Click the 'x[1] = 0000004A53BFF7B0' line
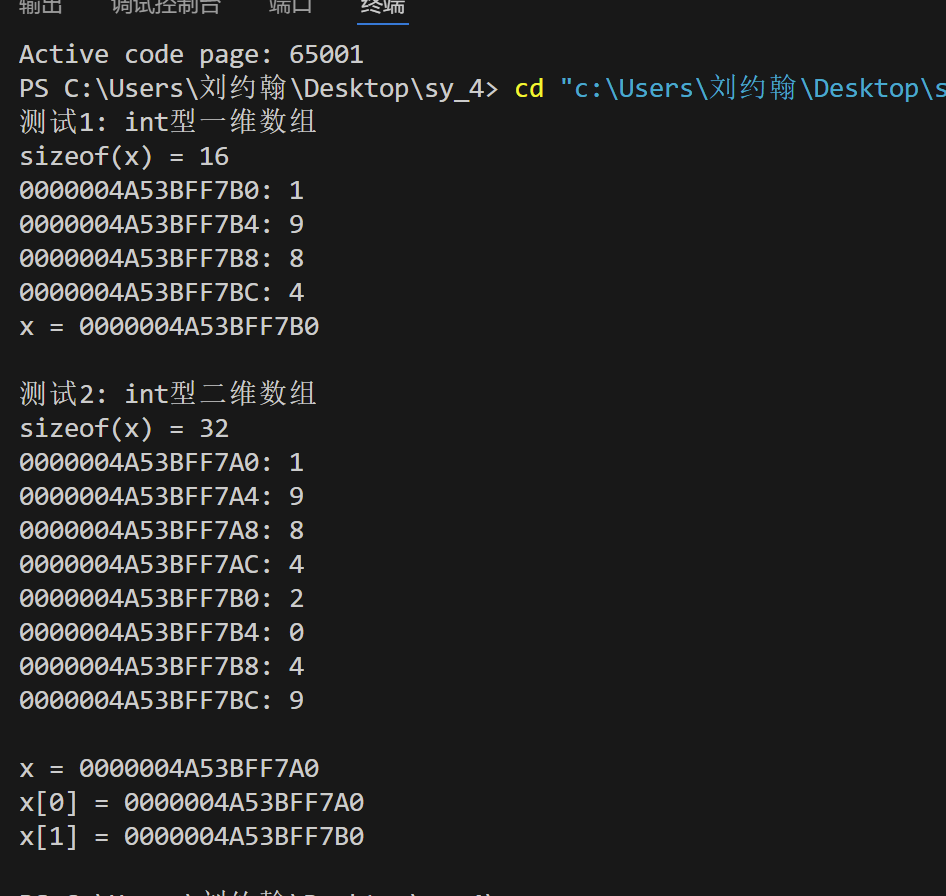The height and width of the screenshot is (896, 946). pyautogui.click(x=192, y=837)
